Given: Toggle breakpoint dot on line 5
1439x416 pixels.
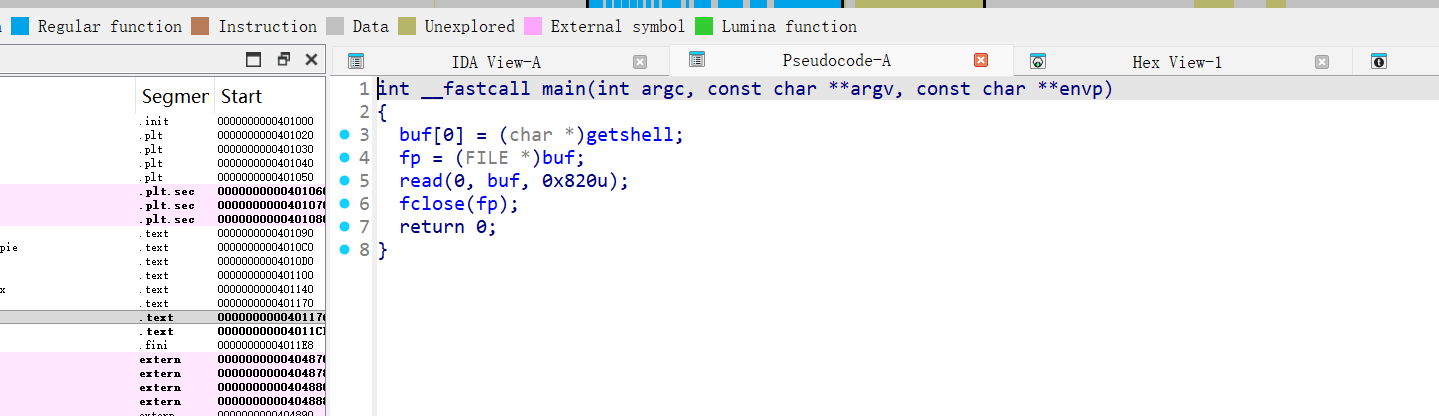Looking at the screenshot, I should coord(345,181).
